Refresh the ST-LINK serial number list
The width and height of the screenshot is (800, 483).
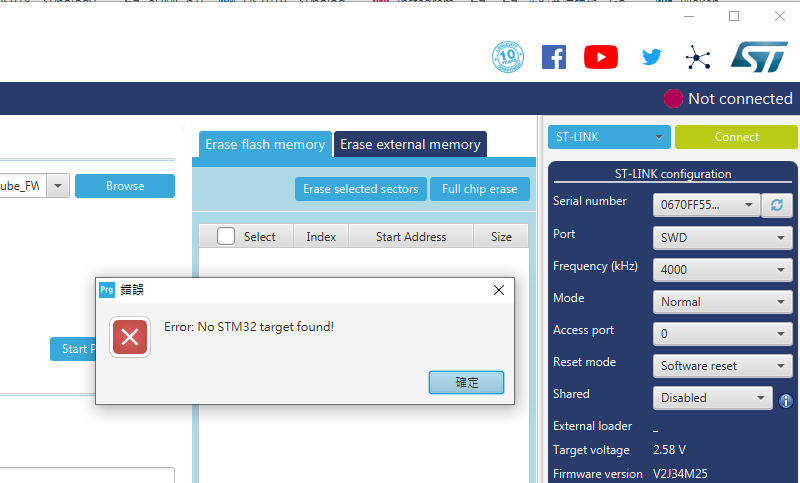tap(777, 205)
